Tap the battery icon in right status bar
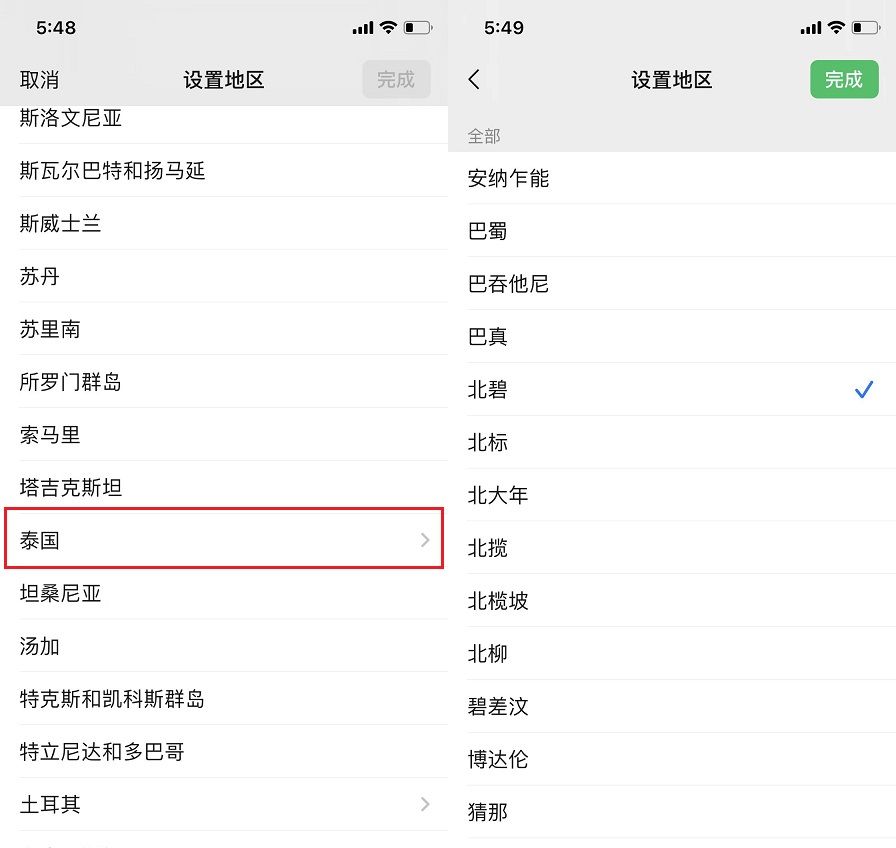This screenshot has height=848, width=896. (x=865, y=28)
